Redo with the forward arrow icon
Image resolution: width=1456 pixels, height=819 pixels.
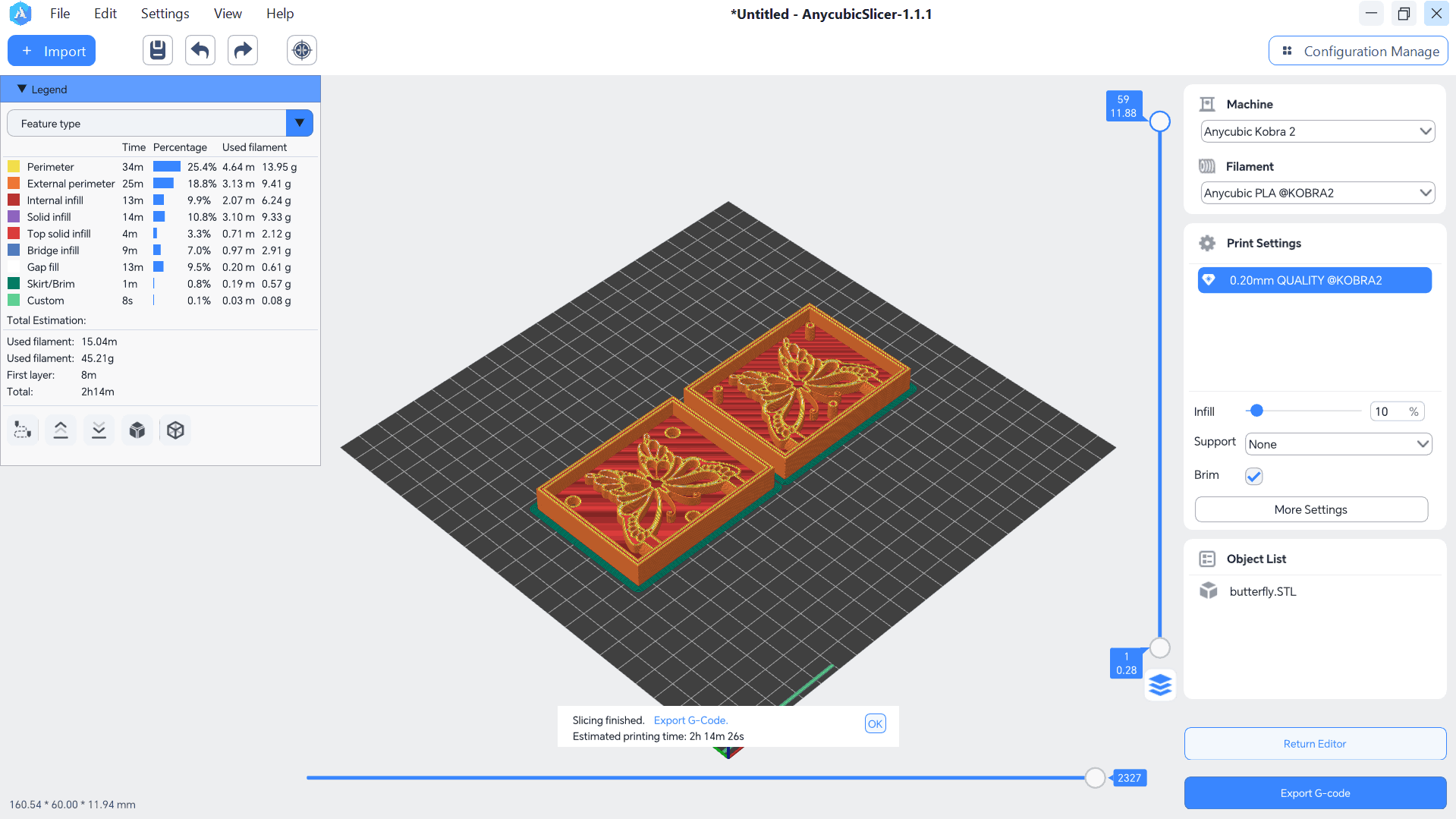pyautogui.click(x=243, y=51)
